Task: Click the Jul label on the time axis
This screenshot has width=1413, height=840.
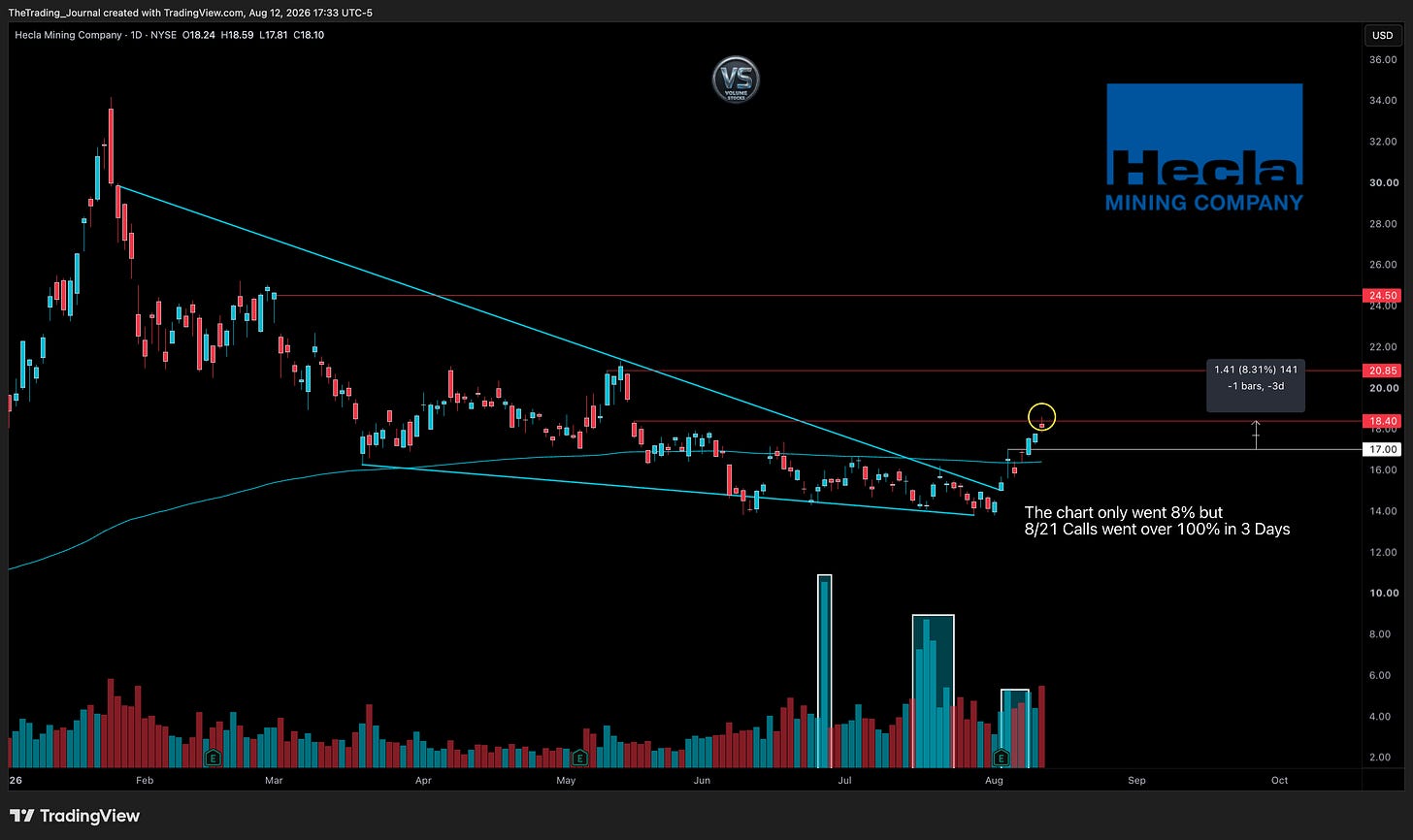Action: pyautogui.click(x=845, y=780)
